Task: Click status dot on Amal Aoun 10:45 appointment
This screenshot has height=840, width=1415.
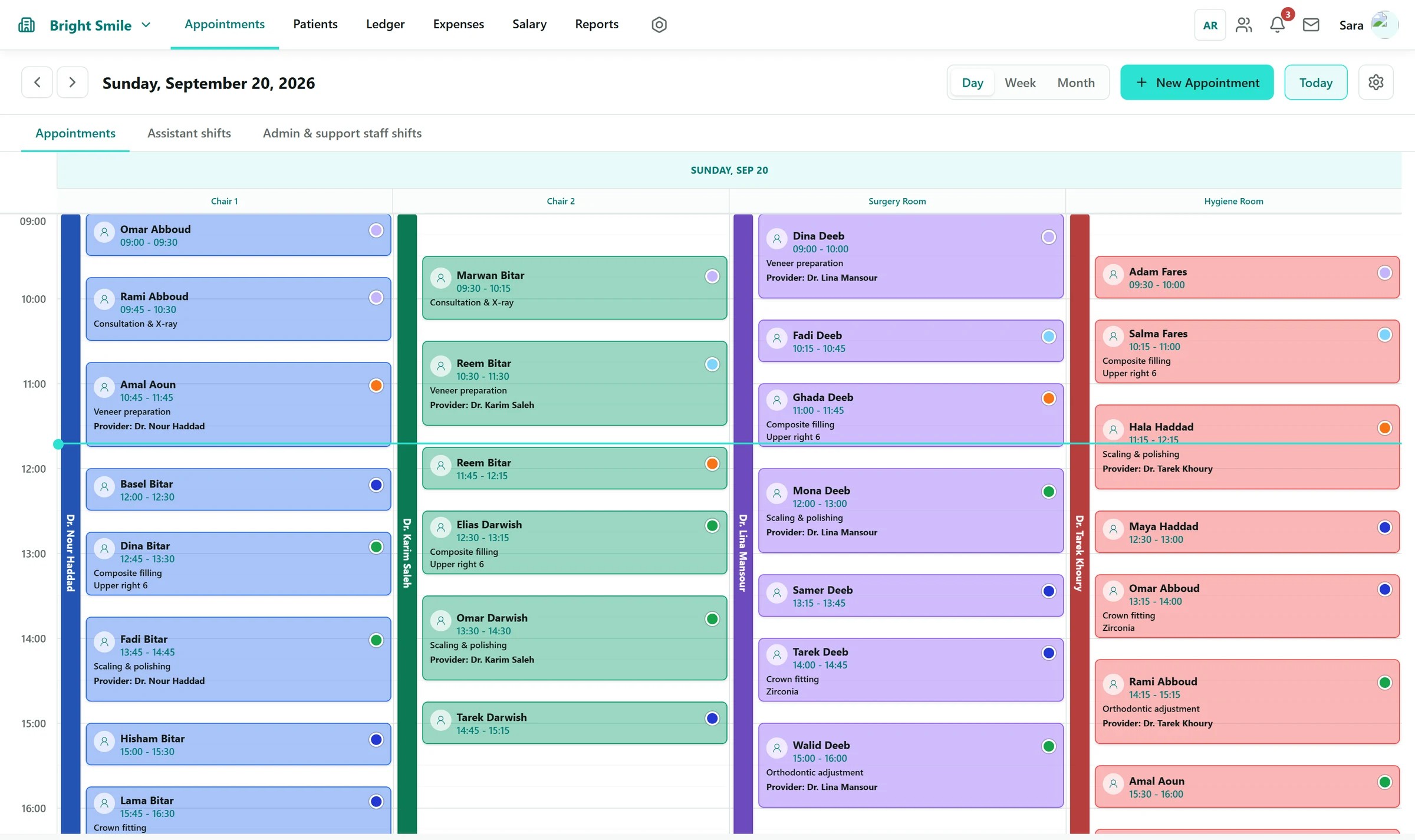Action: pos(376,386)
